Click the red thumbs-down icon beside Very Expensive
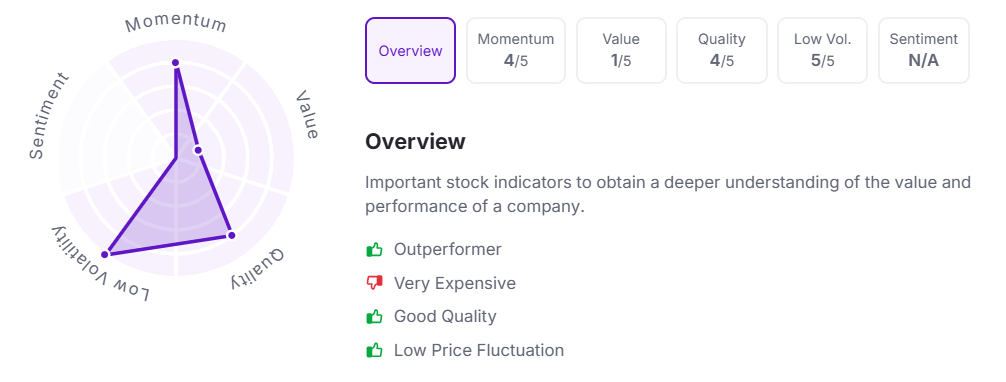This screenshot has height=382, width=1006. [374, 283]
